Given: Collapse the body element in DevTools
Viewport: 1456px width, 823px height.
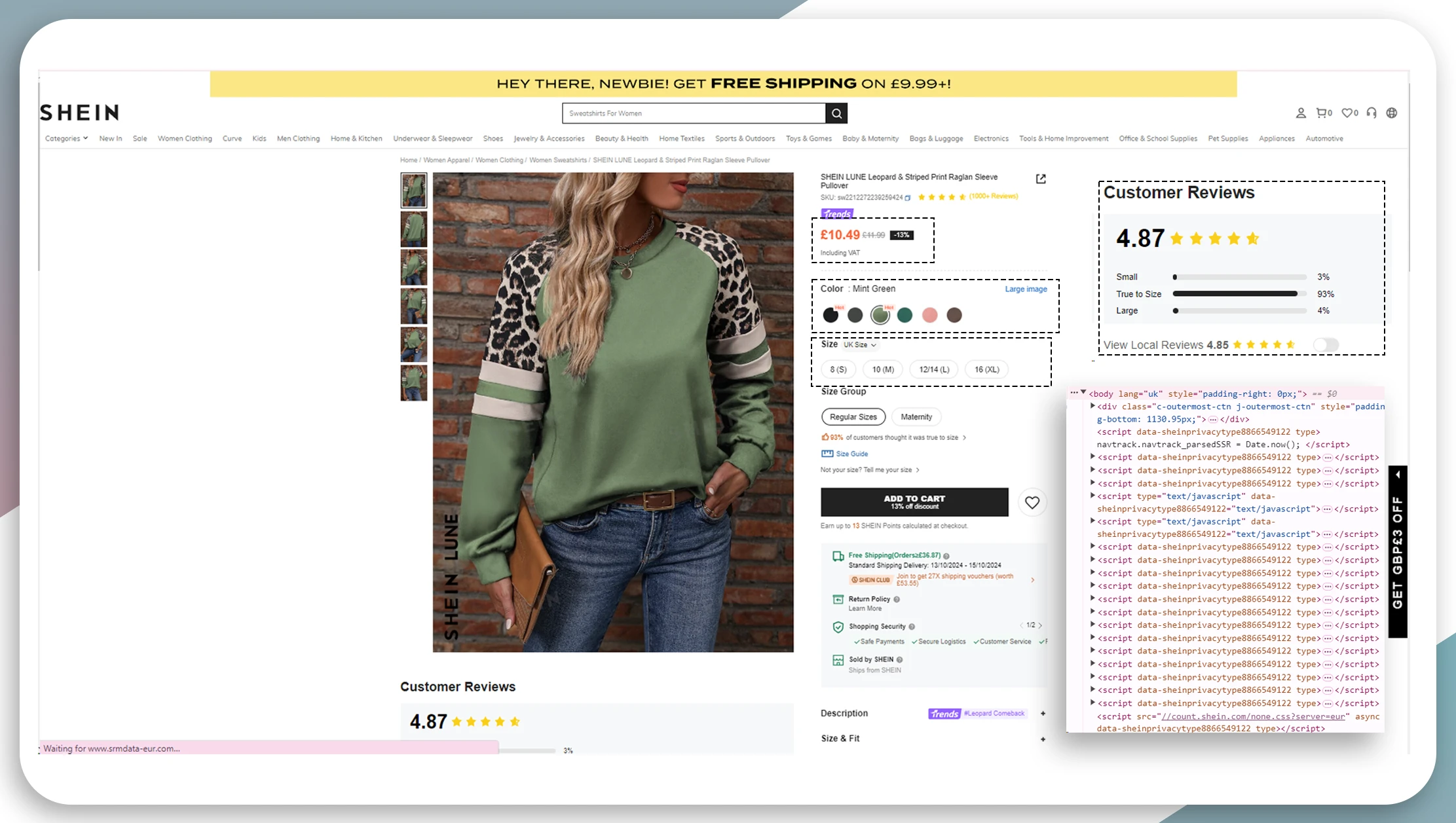Looking at the screenshot, I should pyautogui.click(x=1083, y=393).
